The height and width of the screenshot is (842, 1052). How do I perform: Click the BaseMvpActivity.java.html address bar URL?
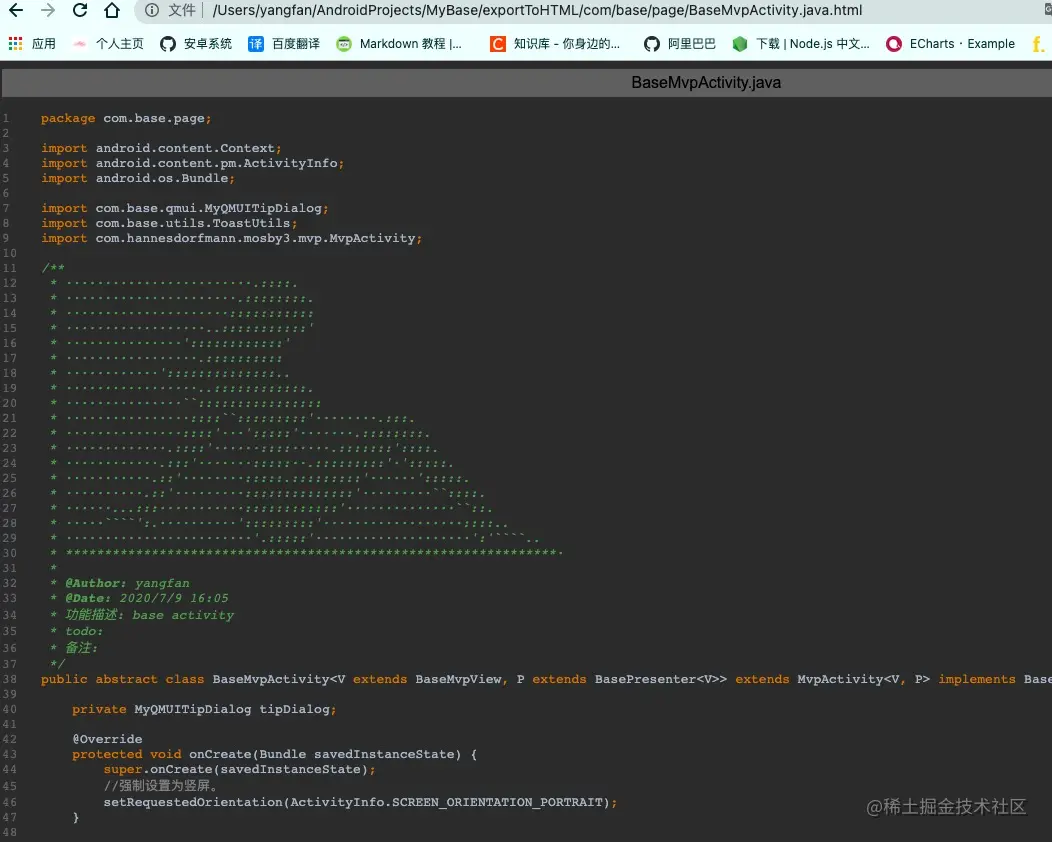(537, 10)
